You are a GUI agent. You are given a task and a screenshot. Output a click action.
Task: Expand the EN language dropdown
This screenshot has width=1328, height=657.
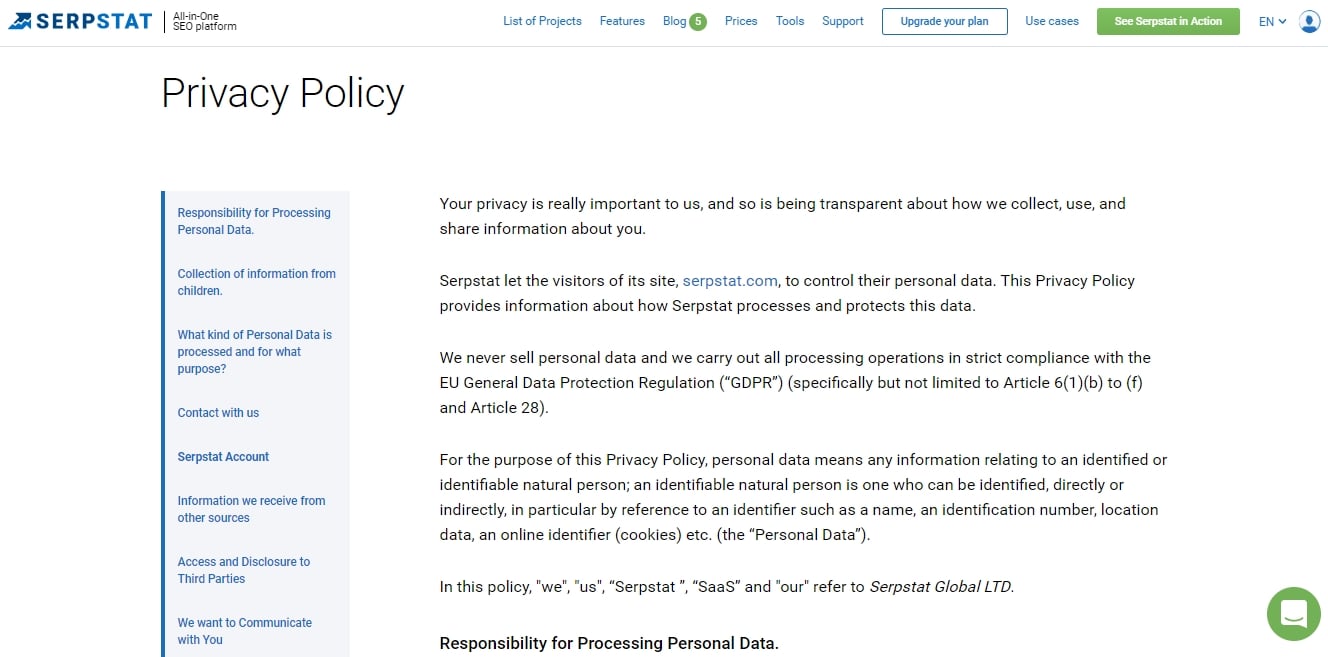pos(1272,21)
